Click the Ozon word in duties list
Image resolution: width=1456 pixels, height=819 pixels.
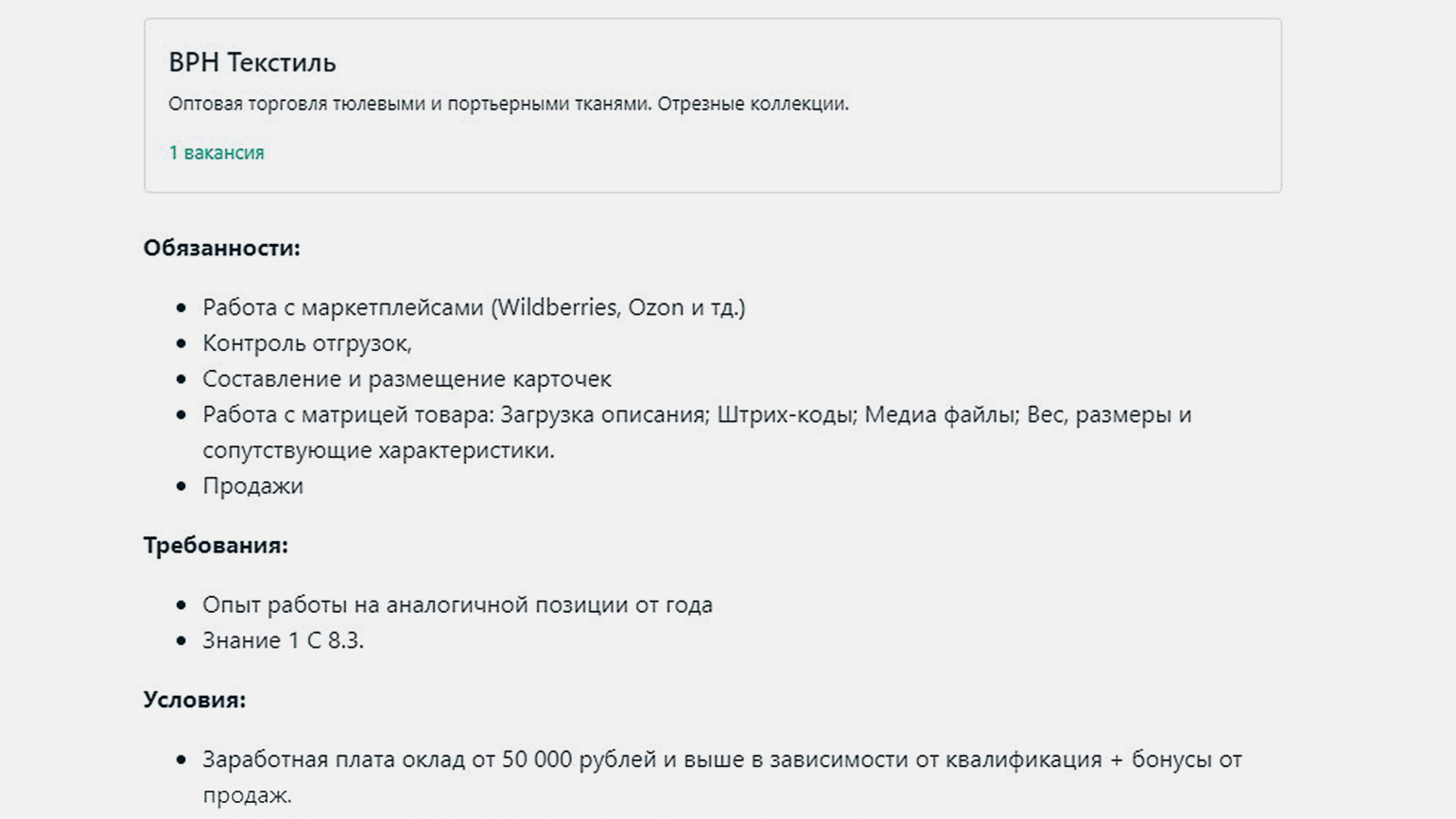[x=655, y=307]
